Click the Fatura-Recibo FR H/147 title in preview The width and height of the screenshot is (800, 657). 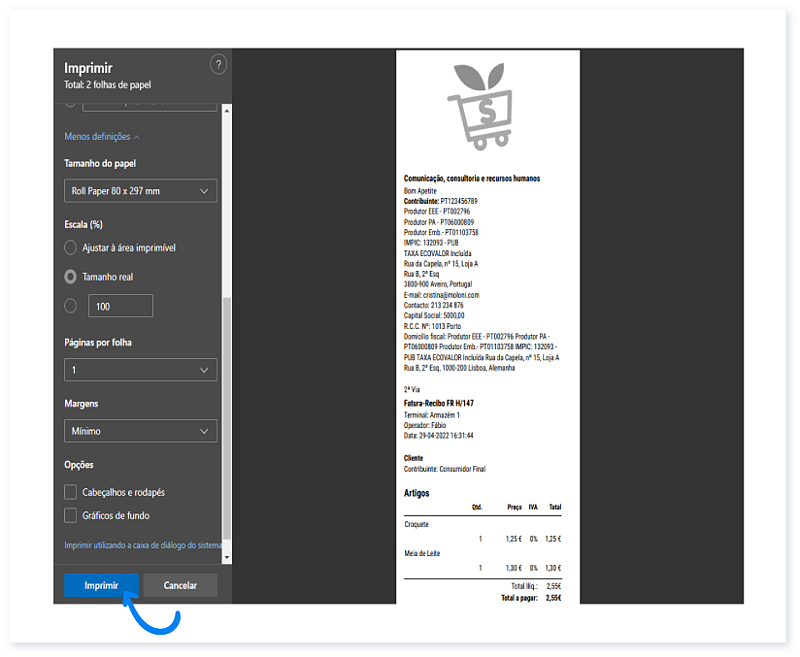[x=438, y=402]
